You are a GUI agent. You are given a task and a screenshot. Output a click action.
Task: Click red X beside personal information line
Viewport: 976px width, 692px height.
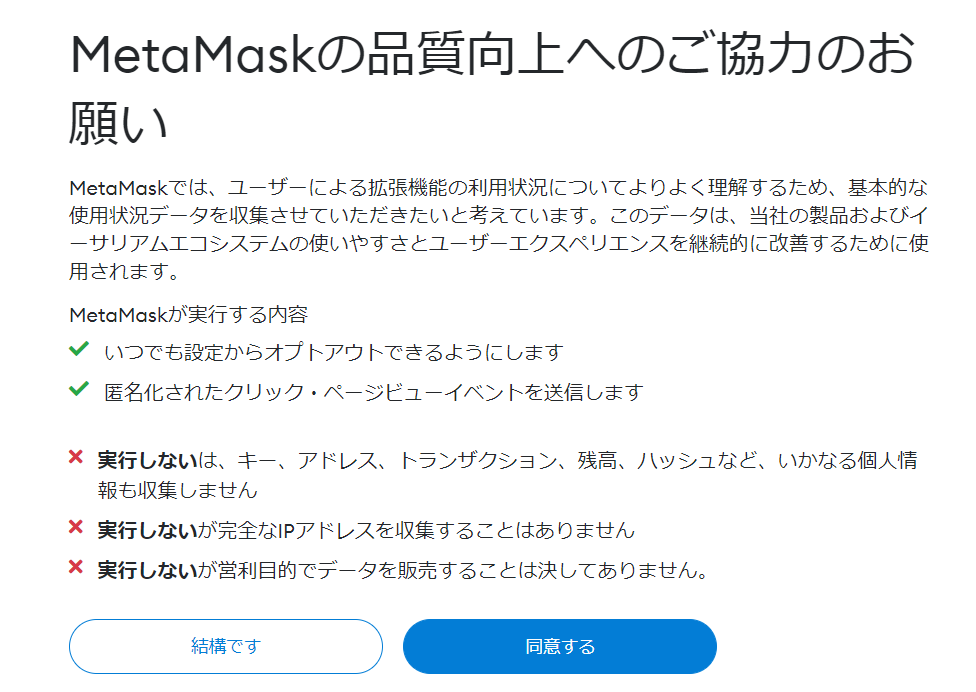pos(76,457)
